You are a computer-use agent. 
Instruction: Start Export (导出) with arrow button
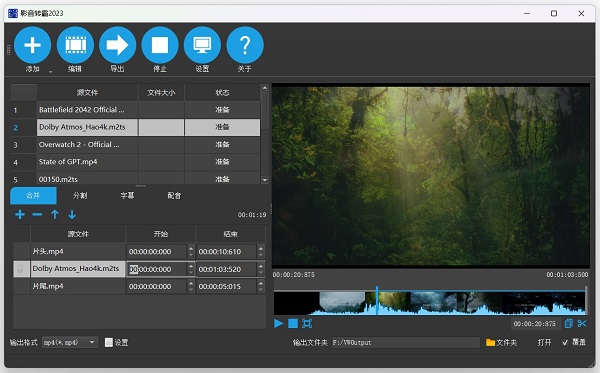(x=117, y=45)
